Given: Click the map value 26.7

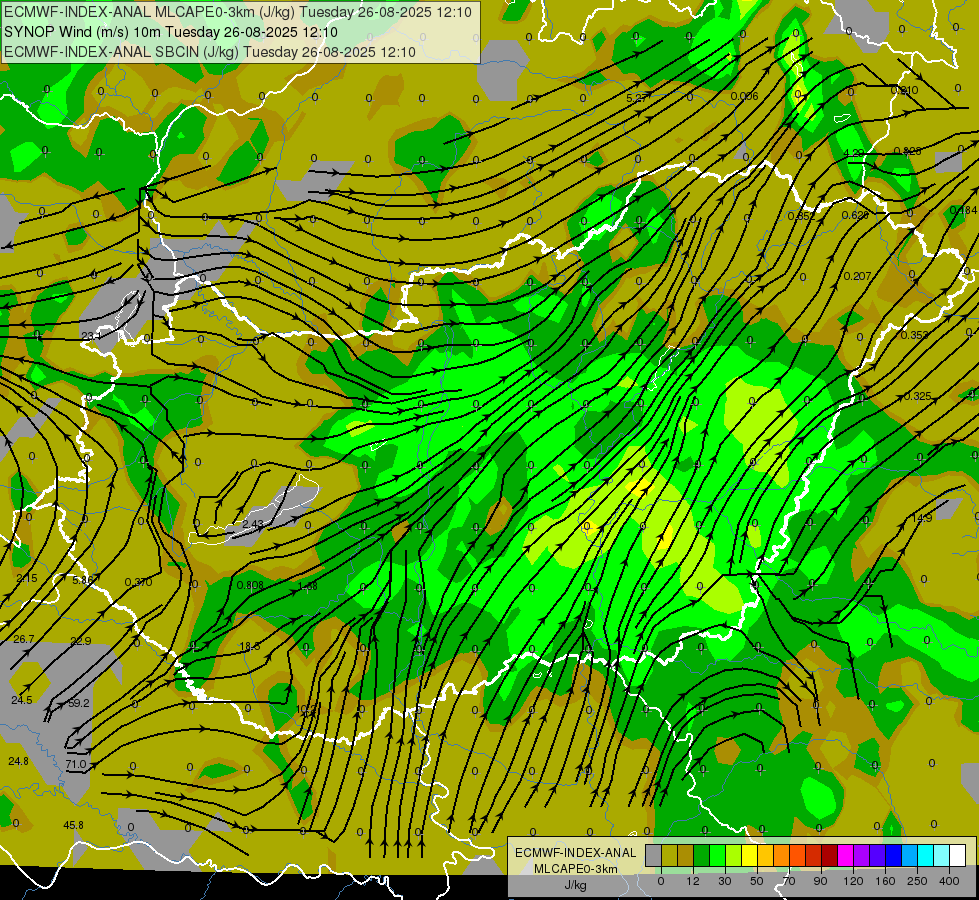Looking at the screenshot, I should click(x=24, y=639).
